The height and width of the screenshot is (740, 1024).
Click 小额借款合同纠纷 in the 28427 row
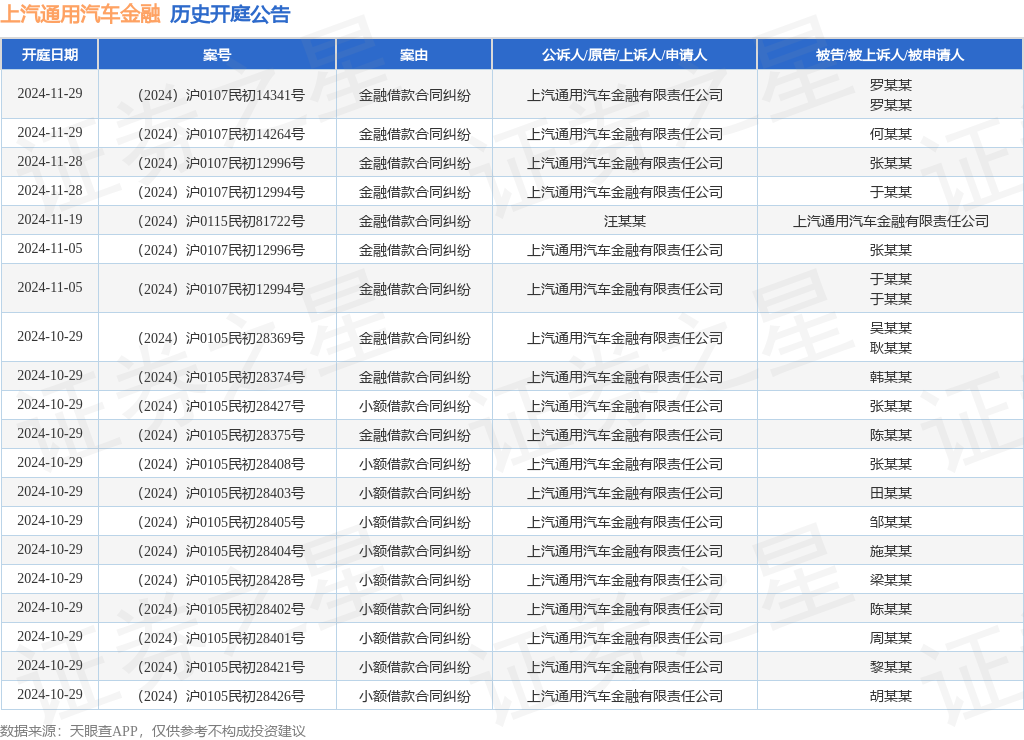(x=414, y=406)
